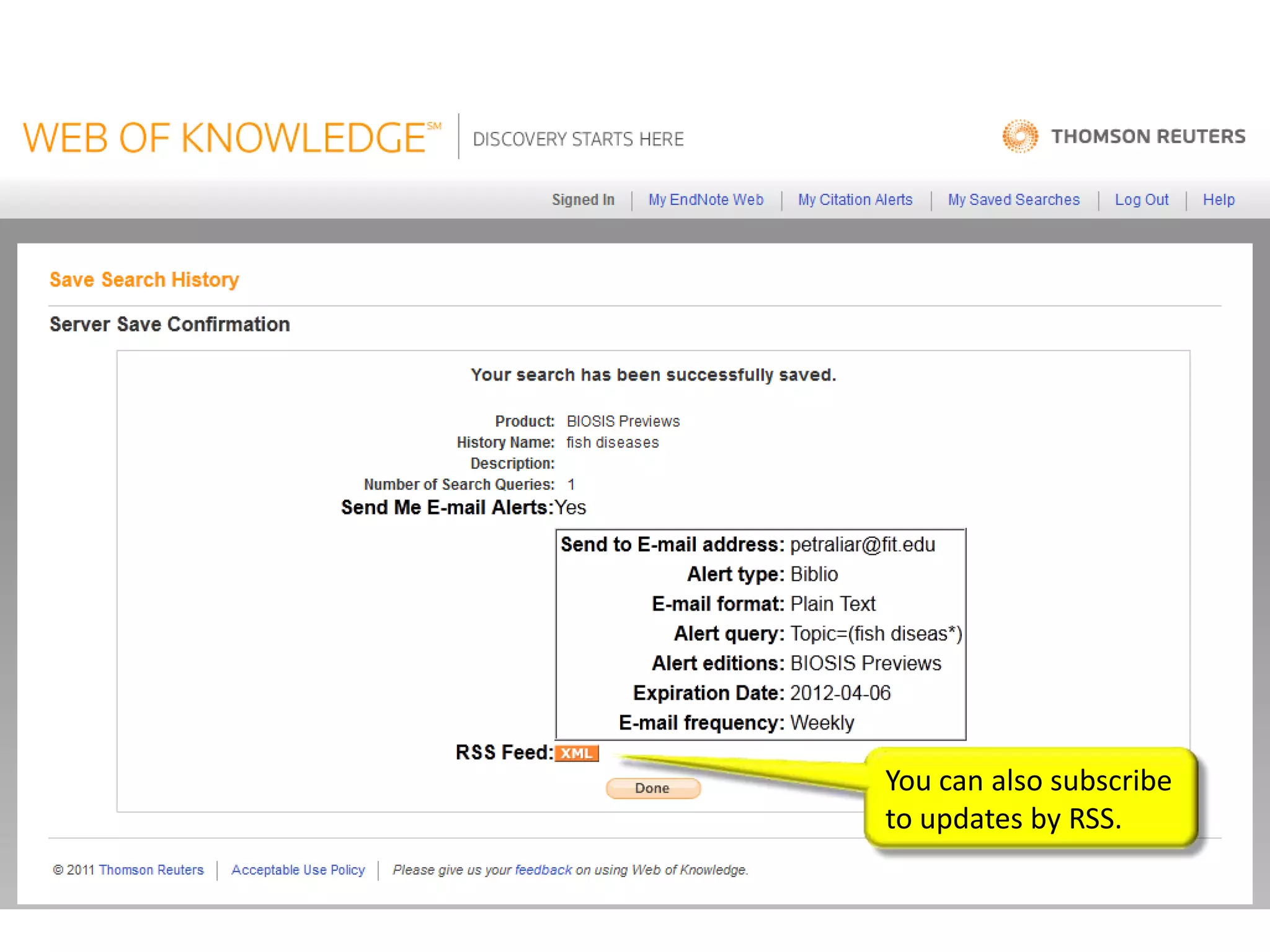Click the 'fish diseases' history name
The image size is (1270, 952).
coord(612,443)
